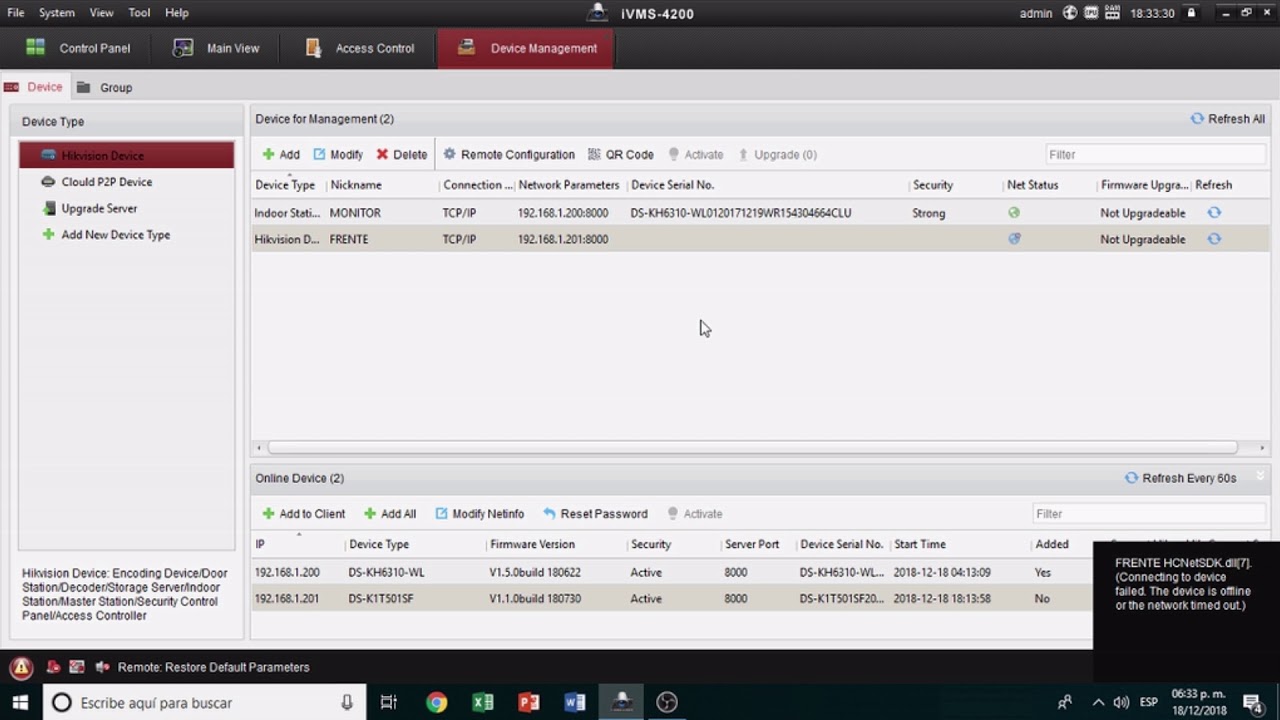
Task: Select the Device Management tab
Action: (526, 48)
